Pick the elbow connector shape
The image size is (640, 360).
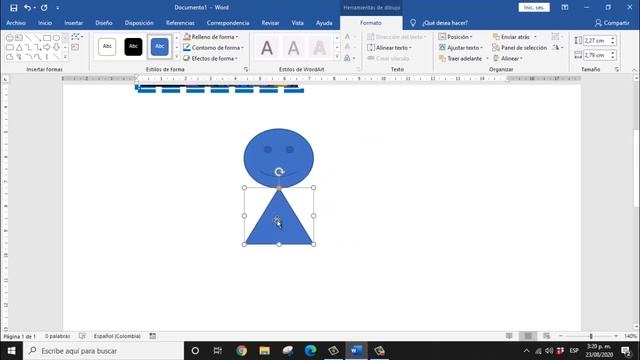coord(28,47)
